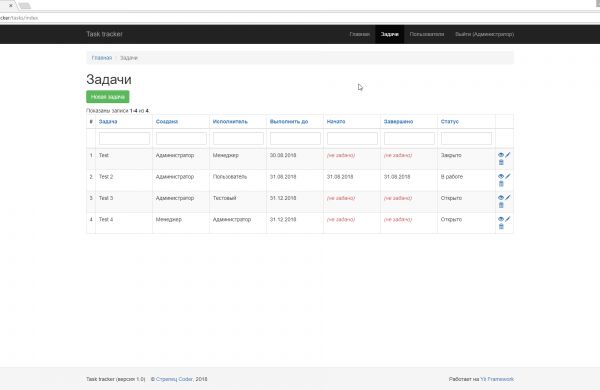Open the Пользователи navbar item
Screen dimensions: 600x390
[427, 34]
